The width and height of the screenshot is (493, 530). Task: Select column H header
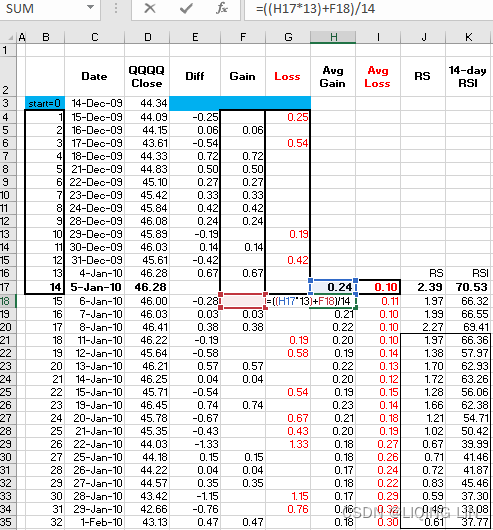(333, 37)
